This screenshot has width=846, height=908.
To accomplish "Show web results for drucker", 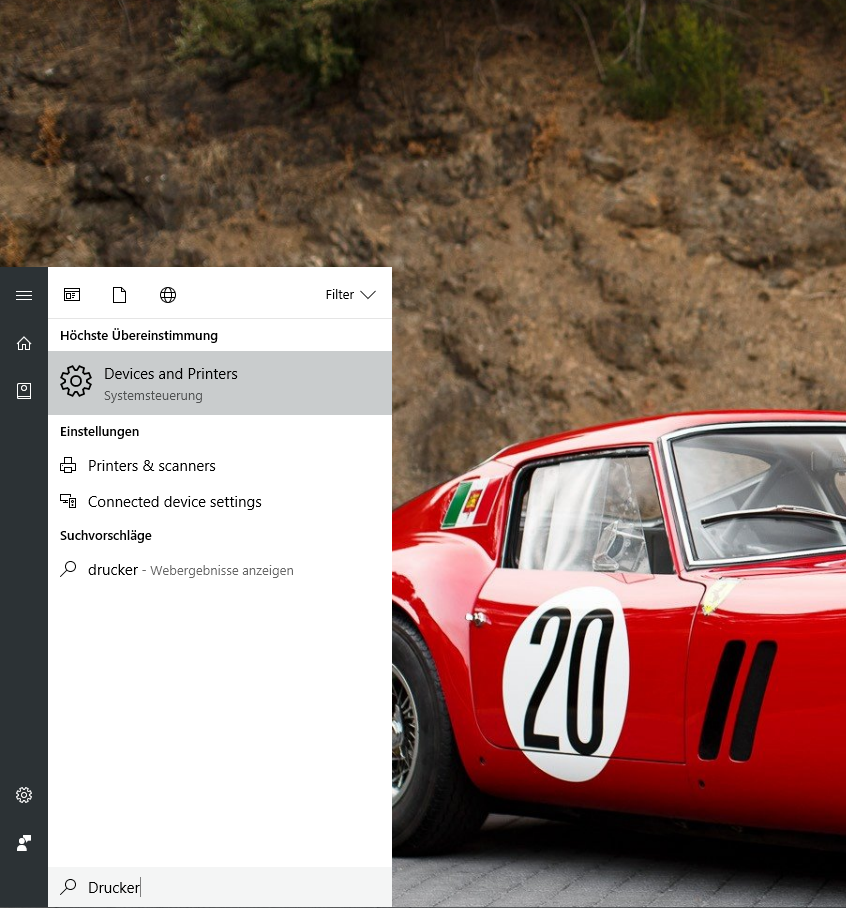I will point(220,570).
